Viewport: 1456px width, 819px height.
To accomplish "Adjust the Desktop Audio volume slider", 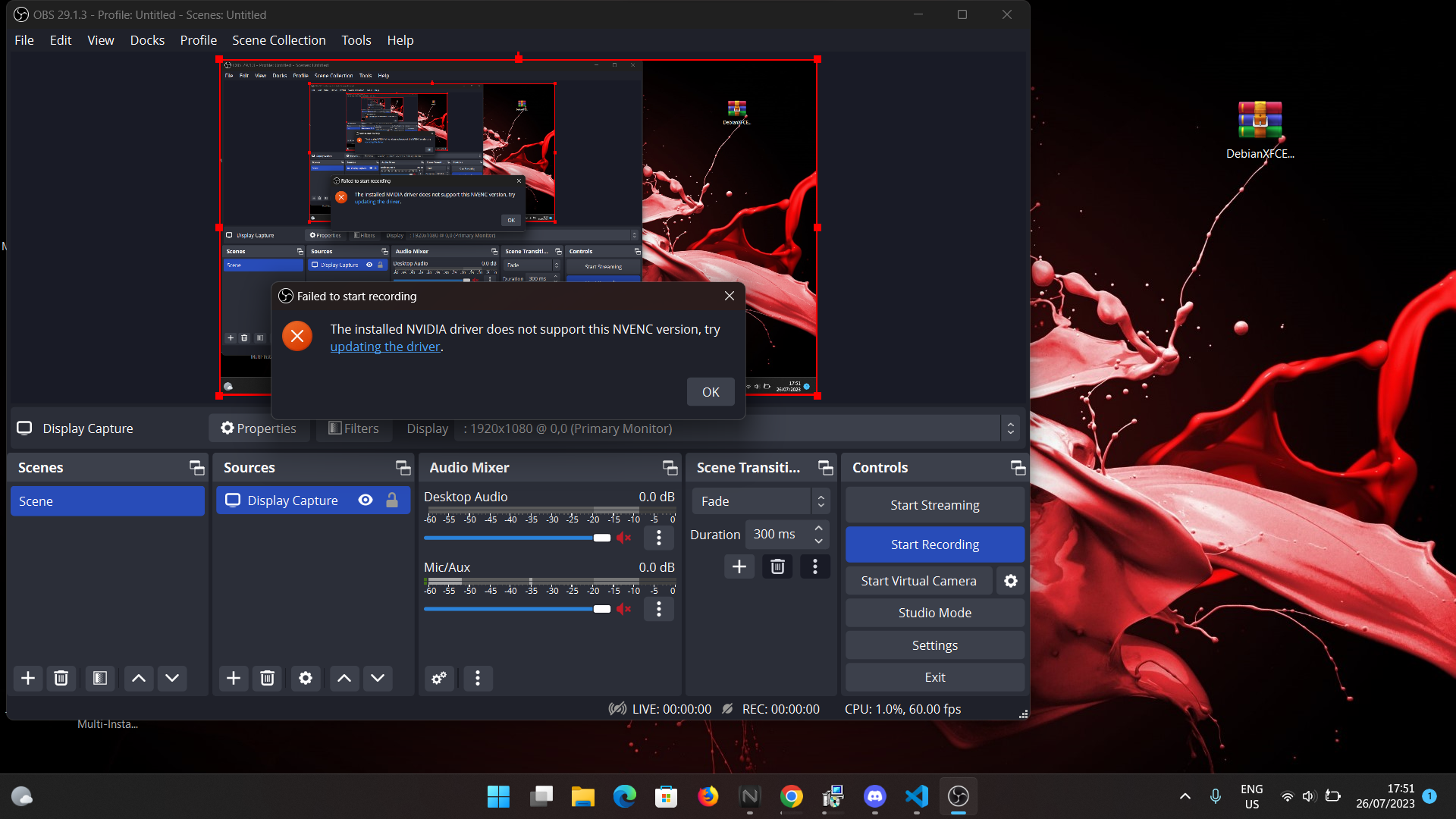I will 603,538.
